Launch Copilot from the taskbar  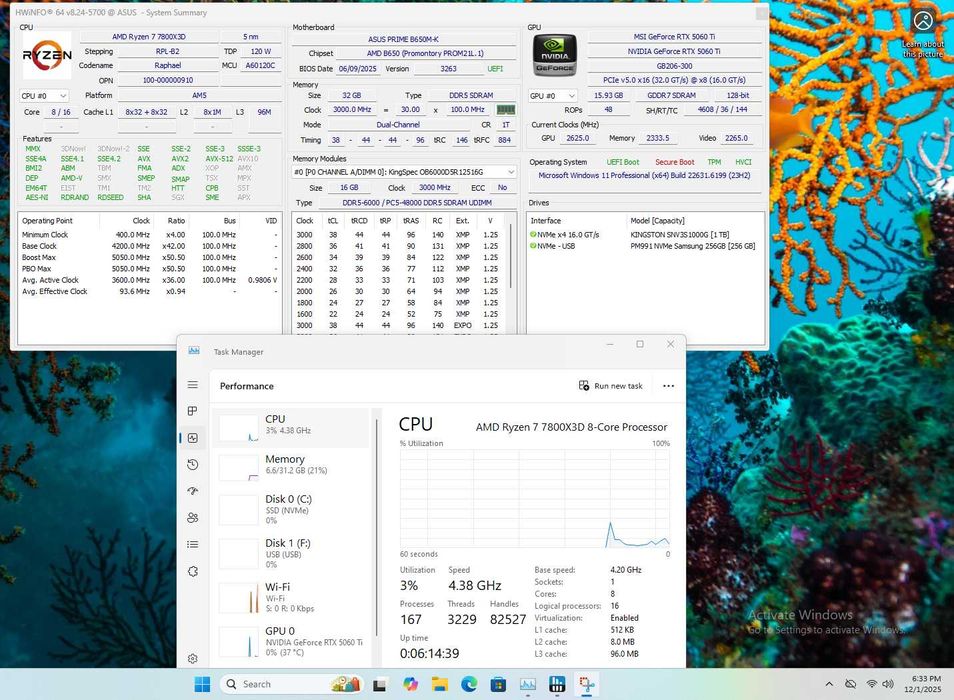(x=410, y=684)
